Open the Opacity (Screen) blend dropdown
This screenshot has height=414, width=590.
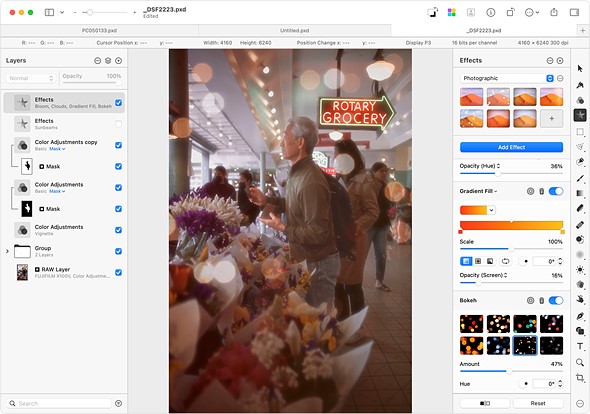[484, 275]
